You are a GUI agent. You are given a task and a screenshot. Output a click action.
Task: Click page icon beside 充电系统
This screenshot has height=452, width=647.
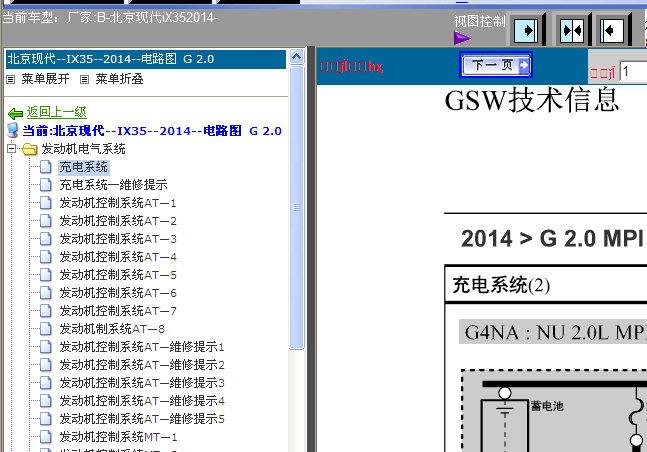(45, 167)
